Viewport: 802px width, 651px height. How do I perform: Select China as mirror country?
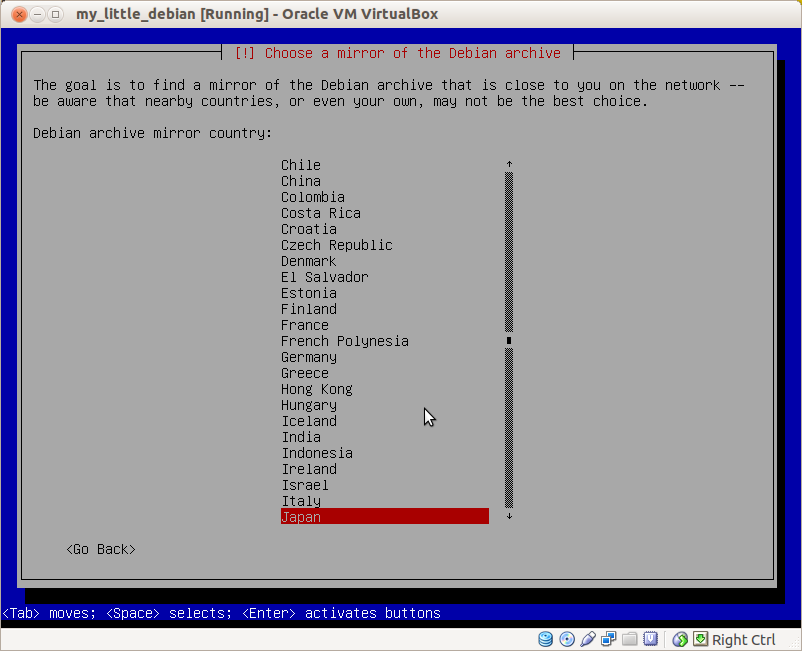tap(301, 181)
